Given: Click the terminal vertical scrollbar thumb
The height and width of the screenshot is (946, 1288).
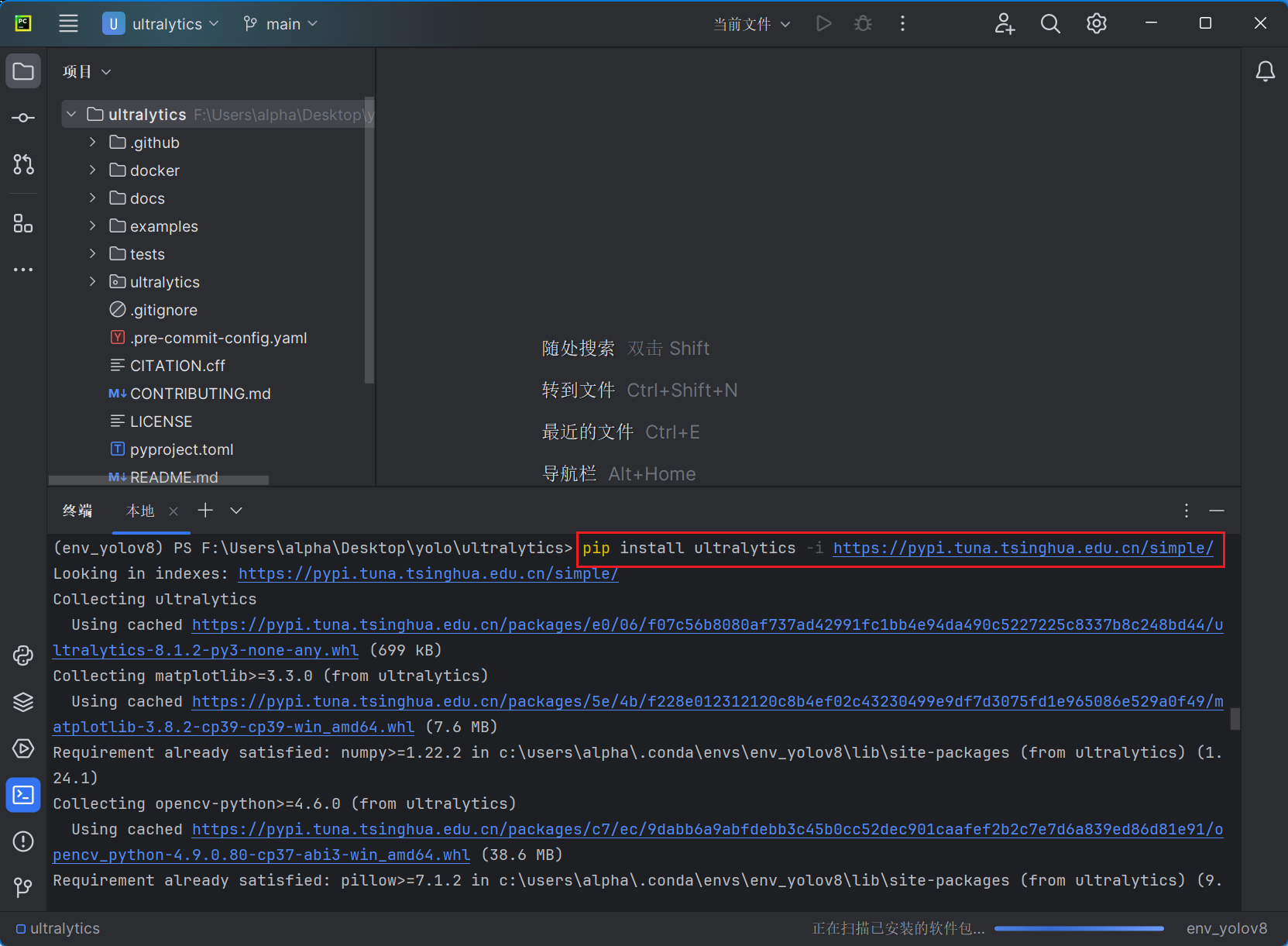Looking at the screenshot, I should 1235,718.
